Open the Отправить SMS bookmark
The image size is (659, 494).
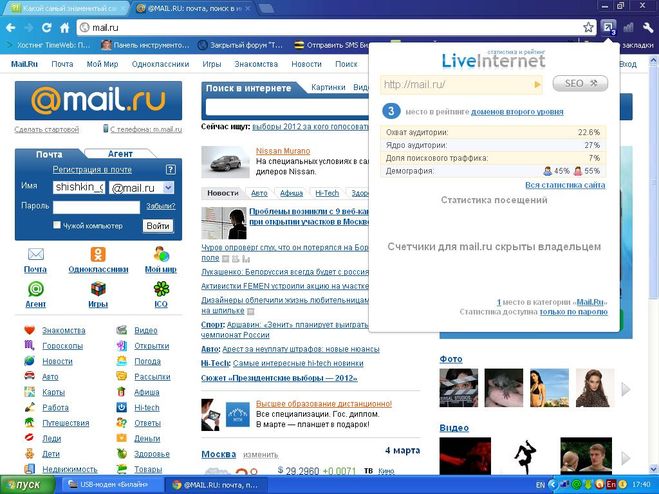[331, 45]
